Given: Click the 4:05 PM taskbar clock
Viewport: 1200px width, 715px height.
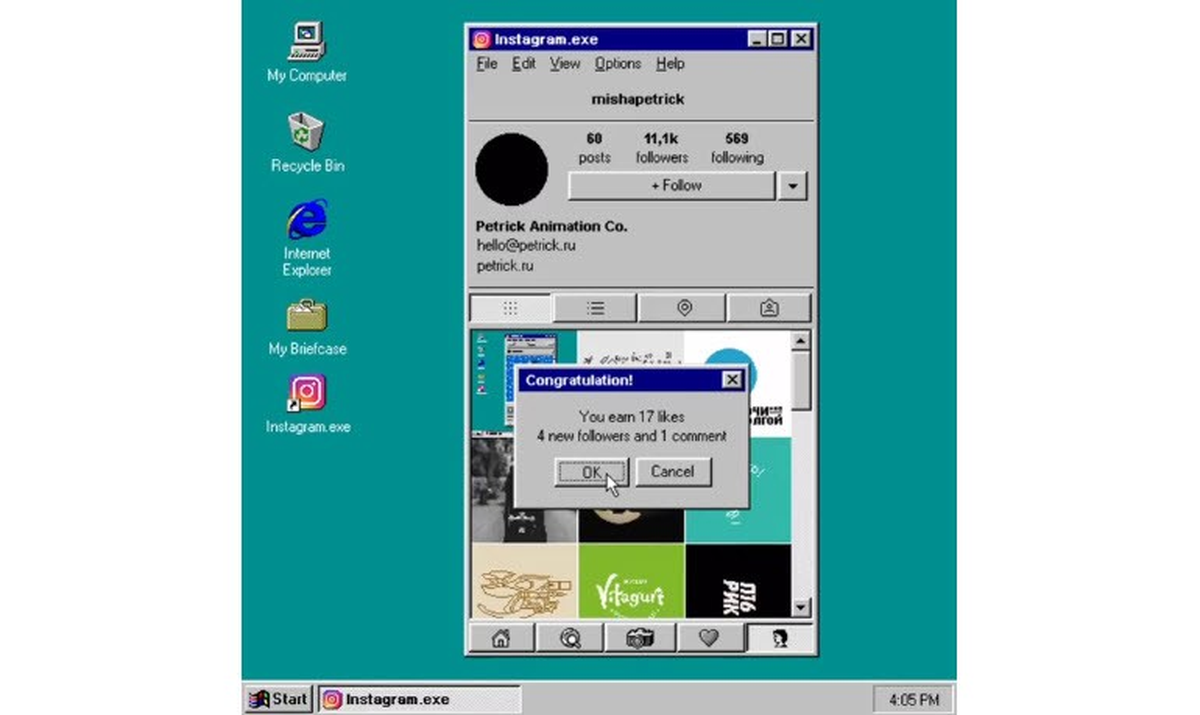Looking at the screenshot, I should pyautogui.click(x=913, y=699).
